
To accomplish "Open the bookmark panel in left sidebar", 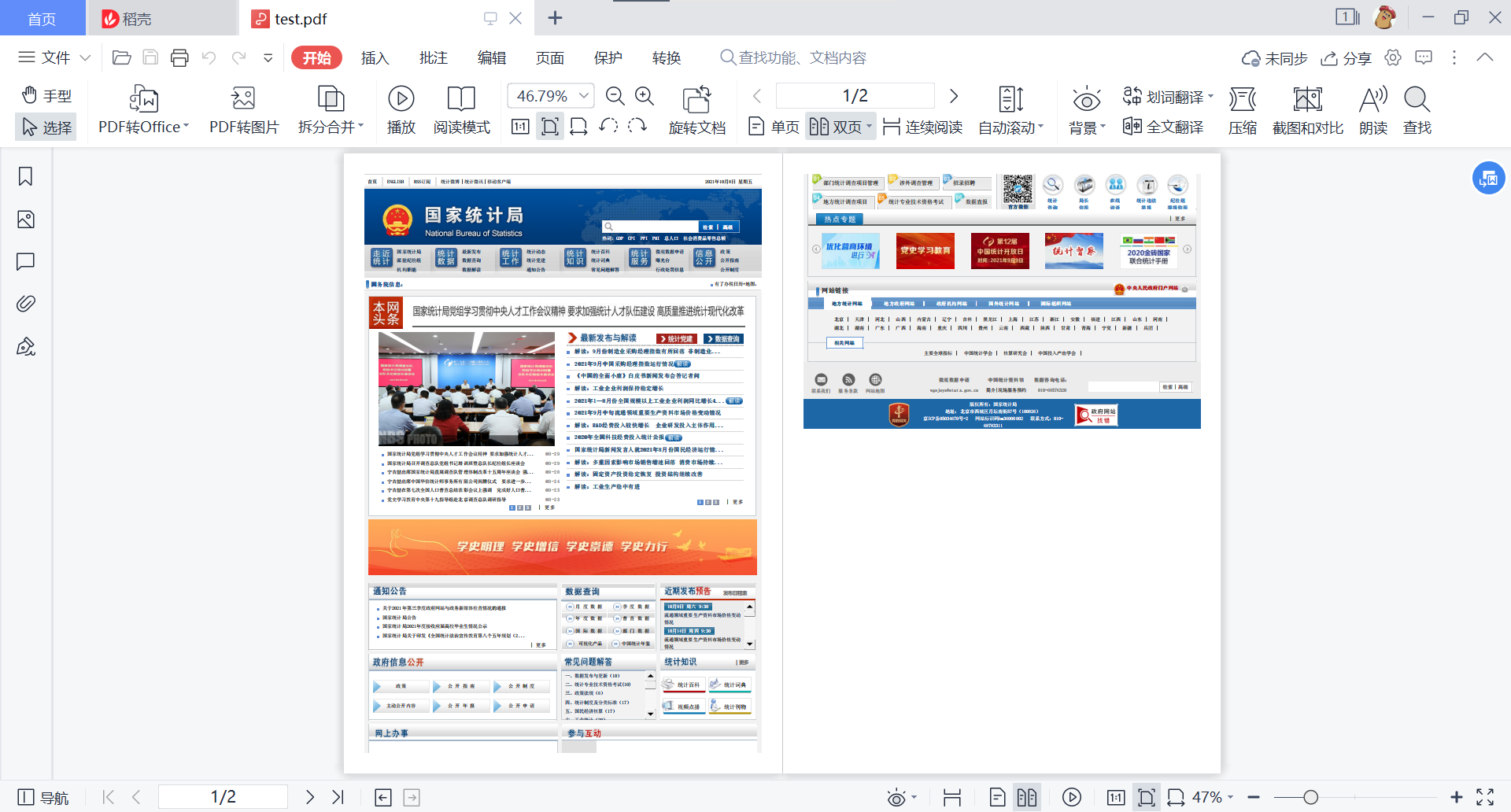I will (x=26, y=176).
